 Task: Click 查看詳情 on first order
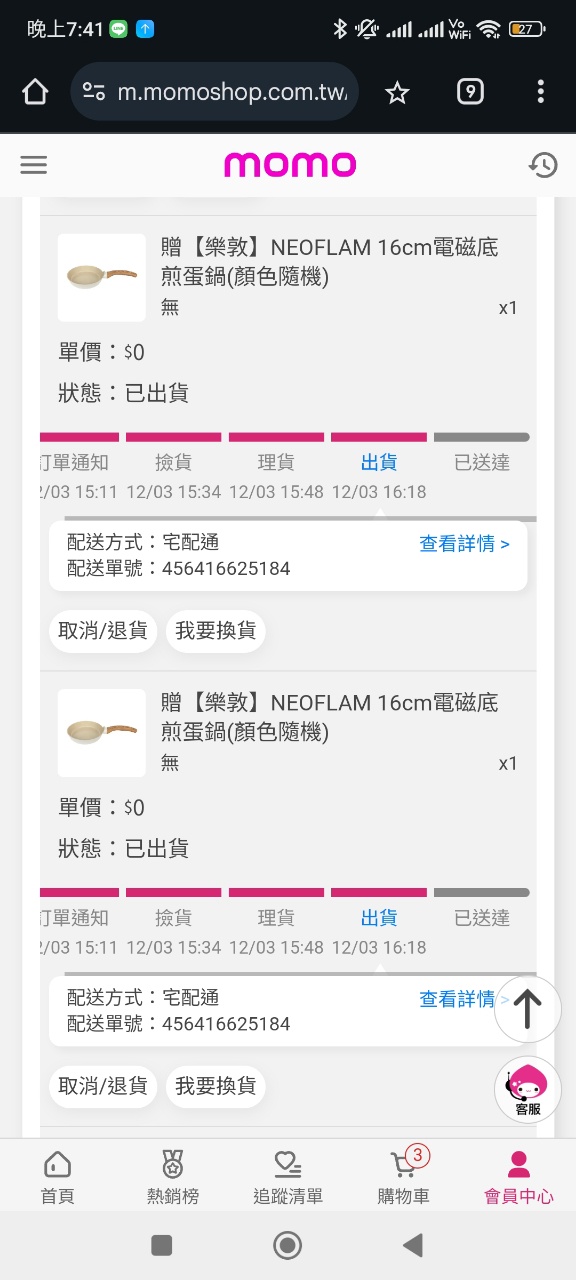pos(464,544)
